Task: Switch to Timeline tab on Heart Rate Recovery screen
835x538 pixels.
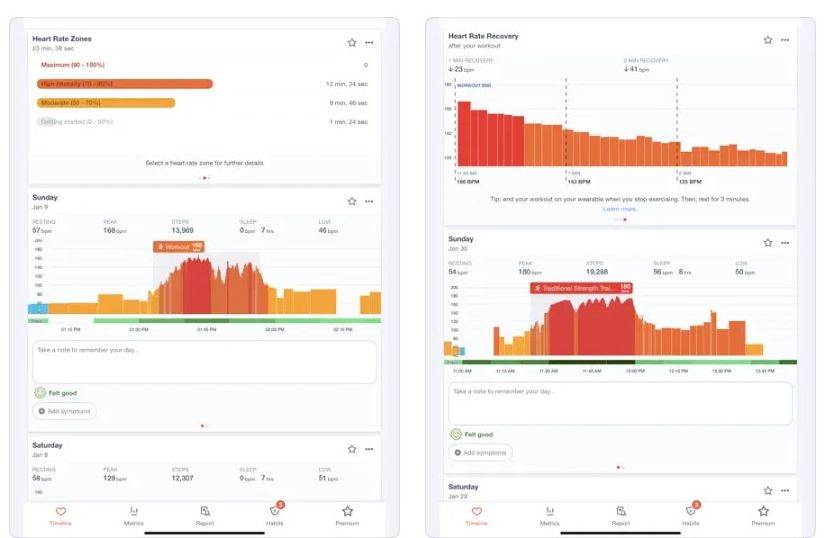Action: [477, 512]
